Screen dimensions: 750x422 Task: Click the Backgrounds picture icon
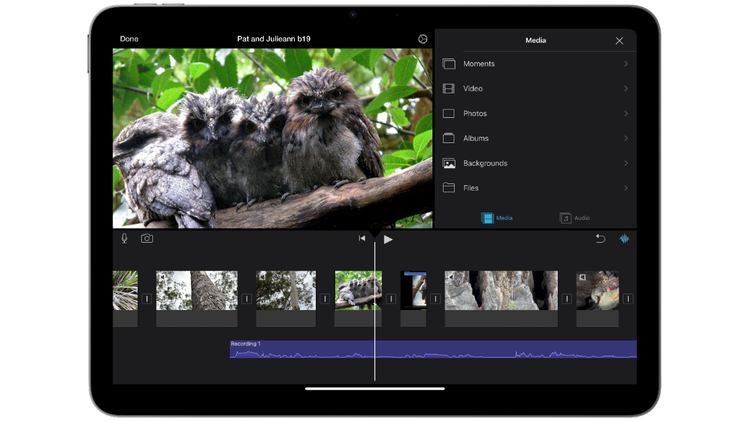pyautogui.click(x=449, y=163)
